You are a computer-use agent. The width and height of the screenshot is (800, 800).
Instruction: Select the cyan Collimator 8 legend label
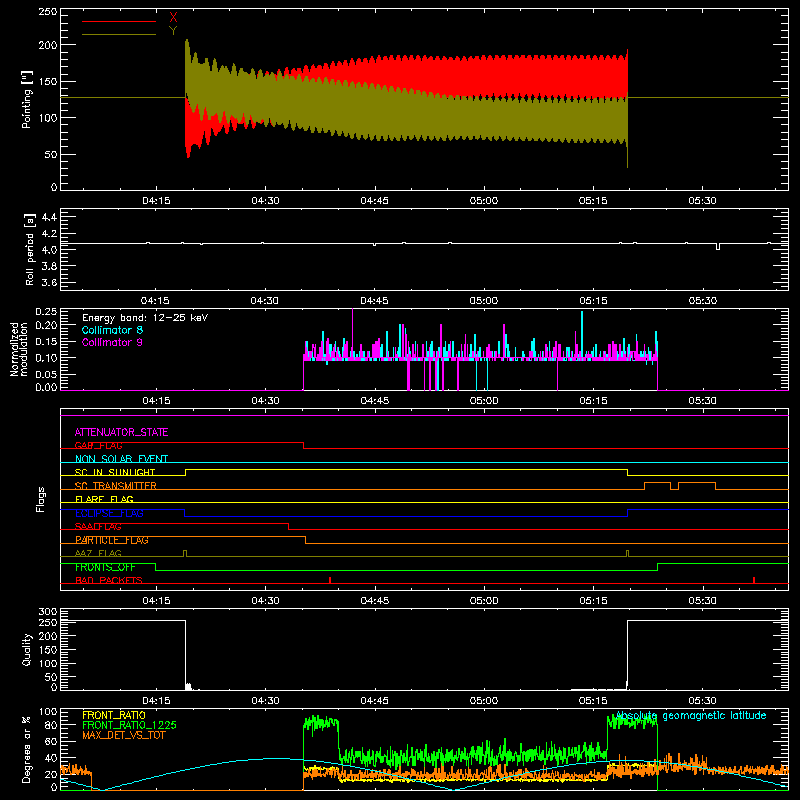click(112, 330)
